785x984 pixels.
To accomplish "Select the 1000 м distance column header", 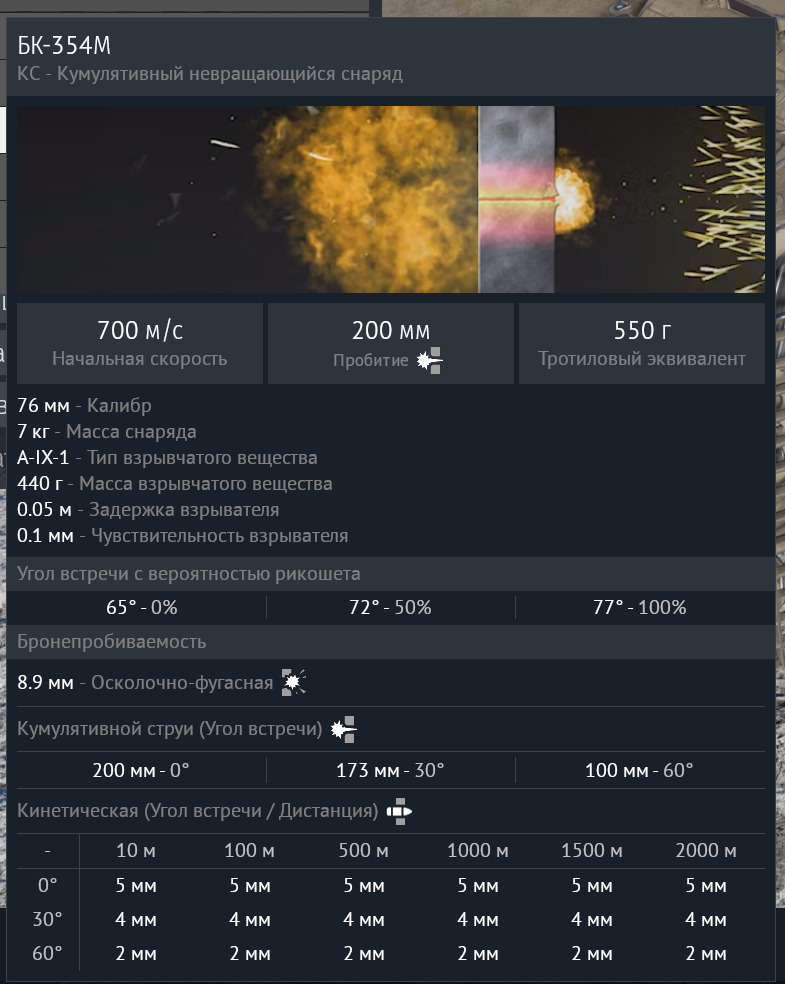I will [x=478, y=851].
